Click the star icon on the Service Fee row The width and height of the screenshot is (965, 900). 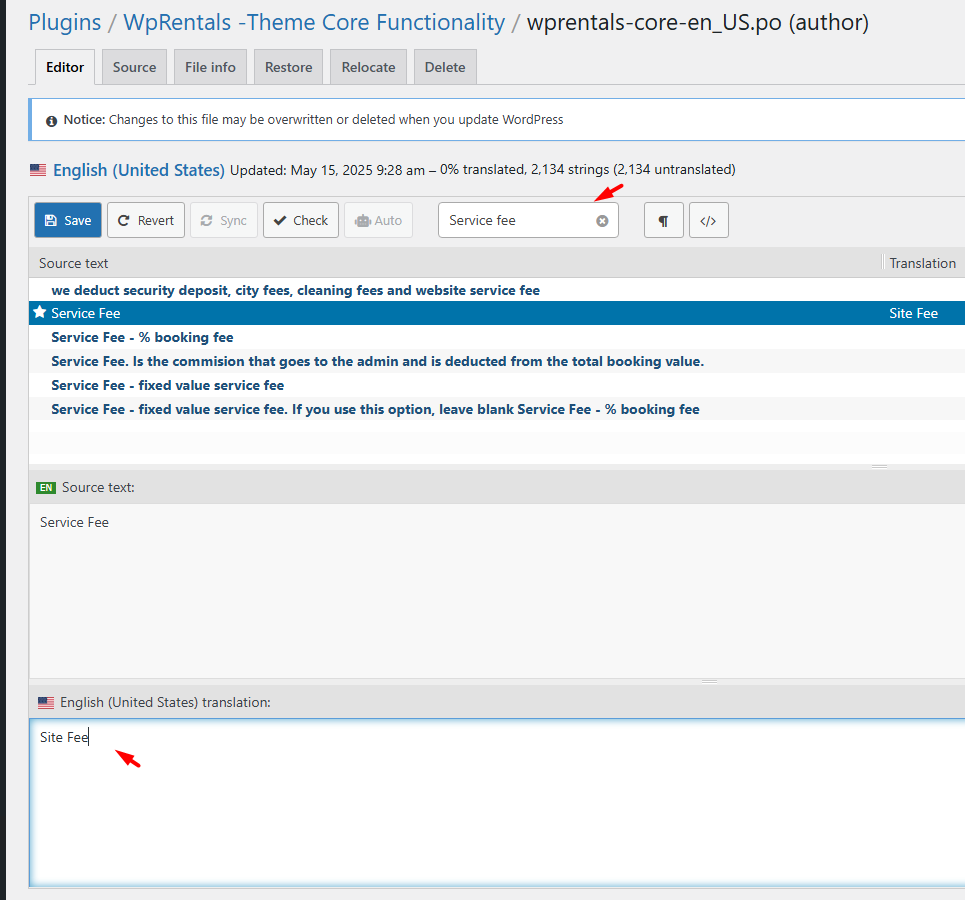(x=40, y=313)
